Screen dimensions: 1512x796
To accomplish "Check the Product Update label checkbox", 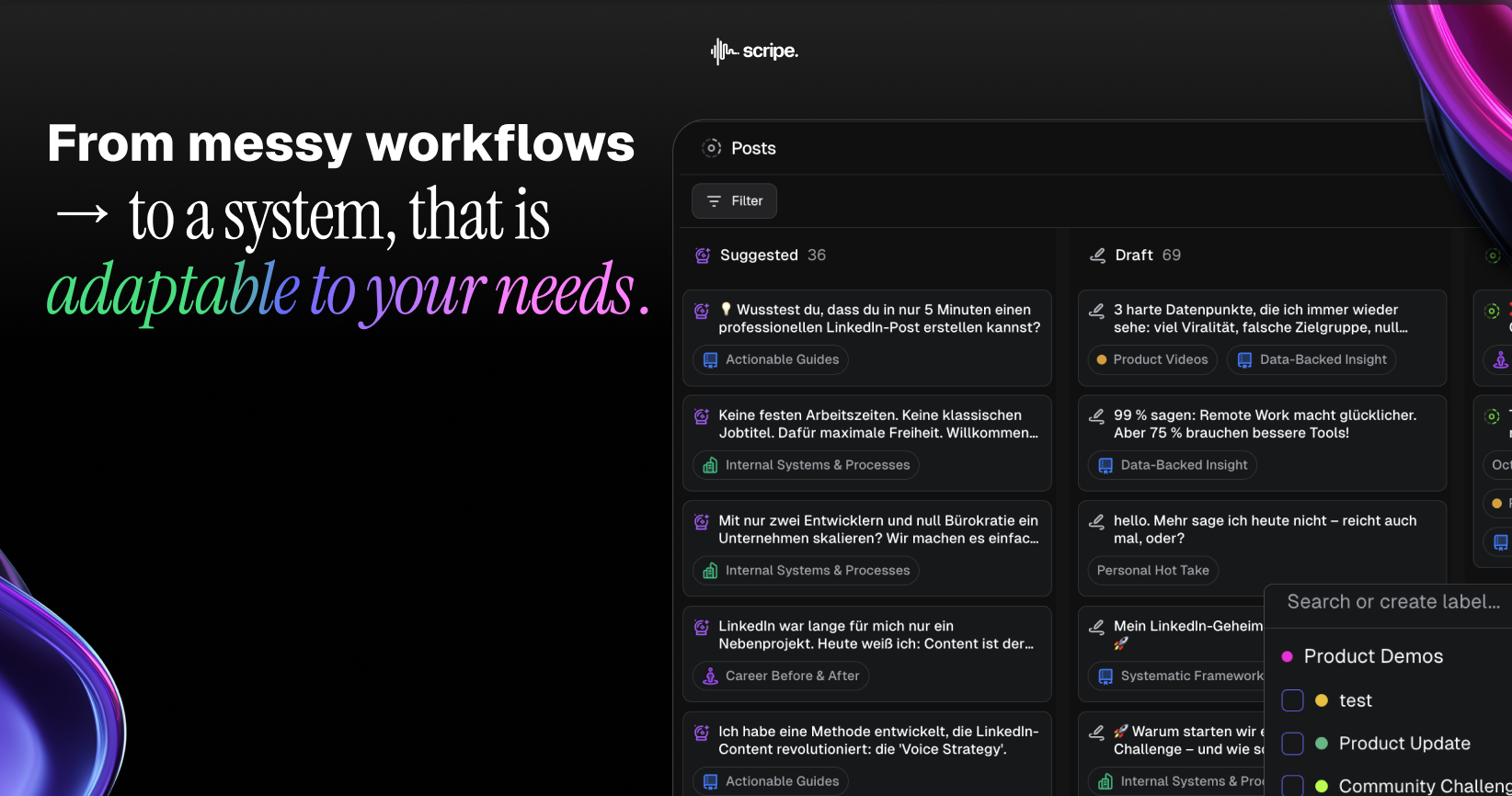I will coord(1292,744).
